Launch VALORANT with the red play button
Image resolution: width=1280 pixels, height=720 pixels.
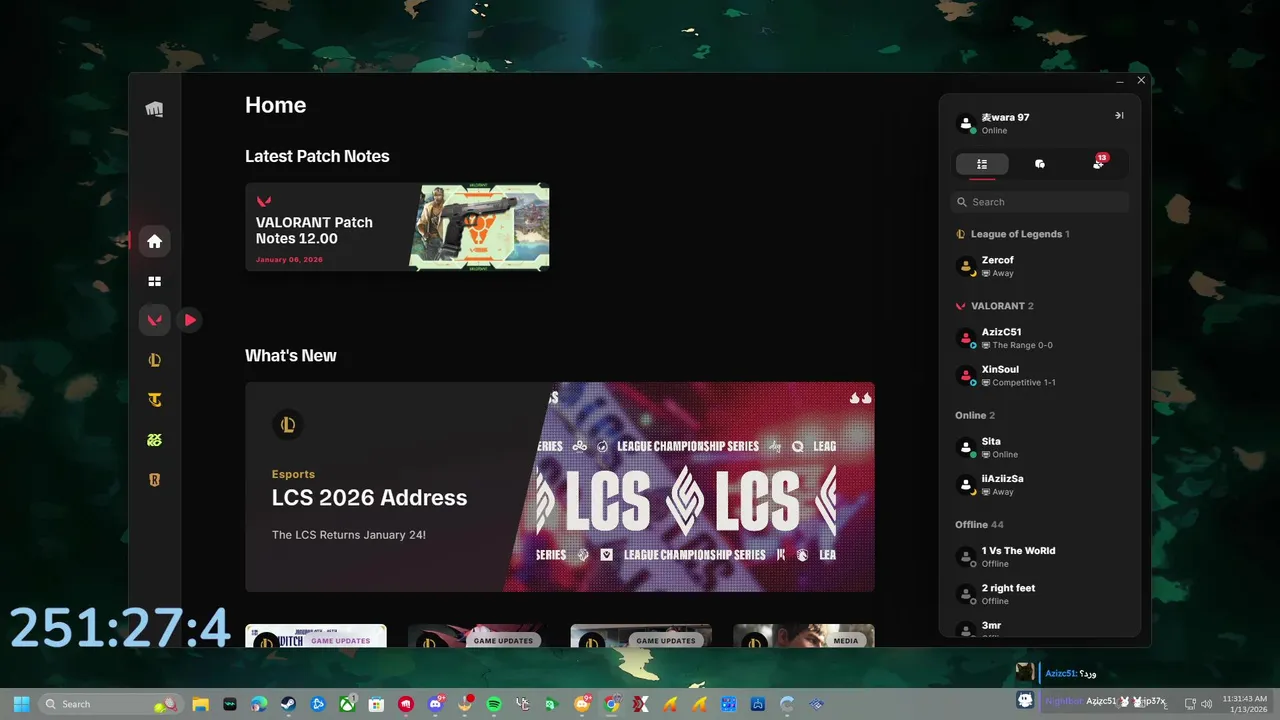[x=190, y=320]
